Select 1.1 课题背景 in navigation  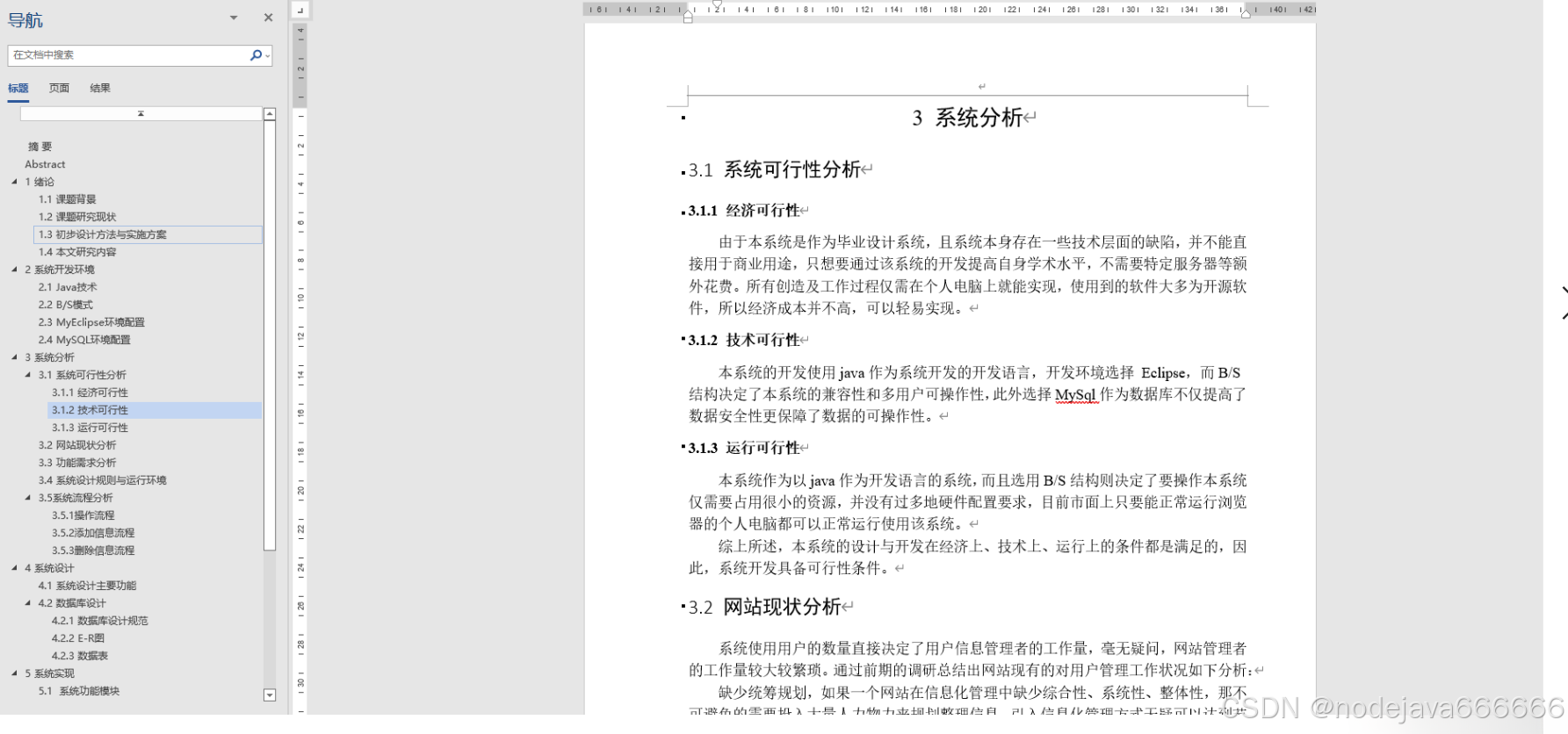(68, 199)
